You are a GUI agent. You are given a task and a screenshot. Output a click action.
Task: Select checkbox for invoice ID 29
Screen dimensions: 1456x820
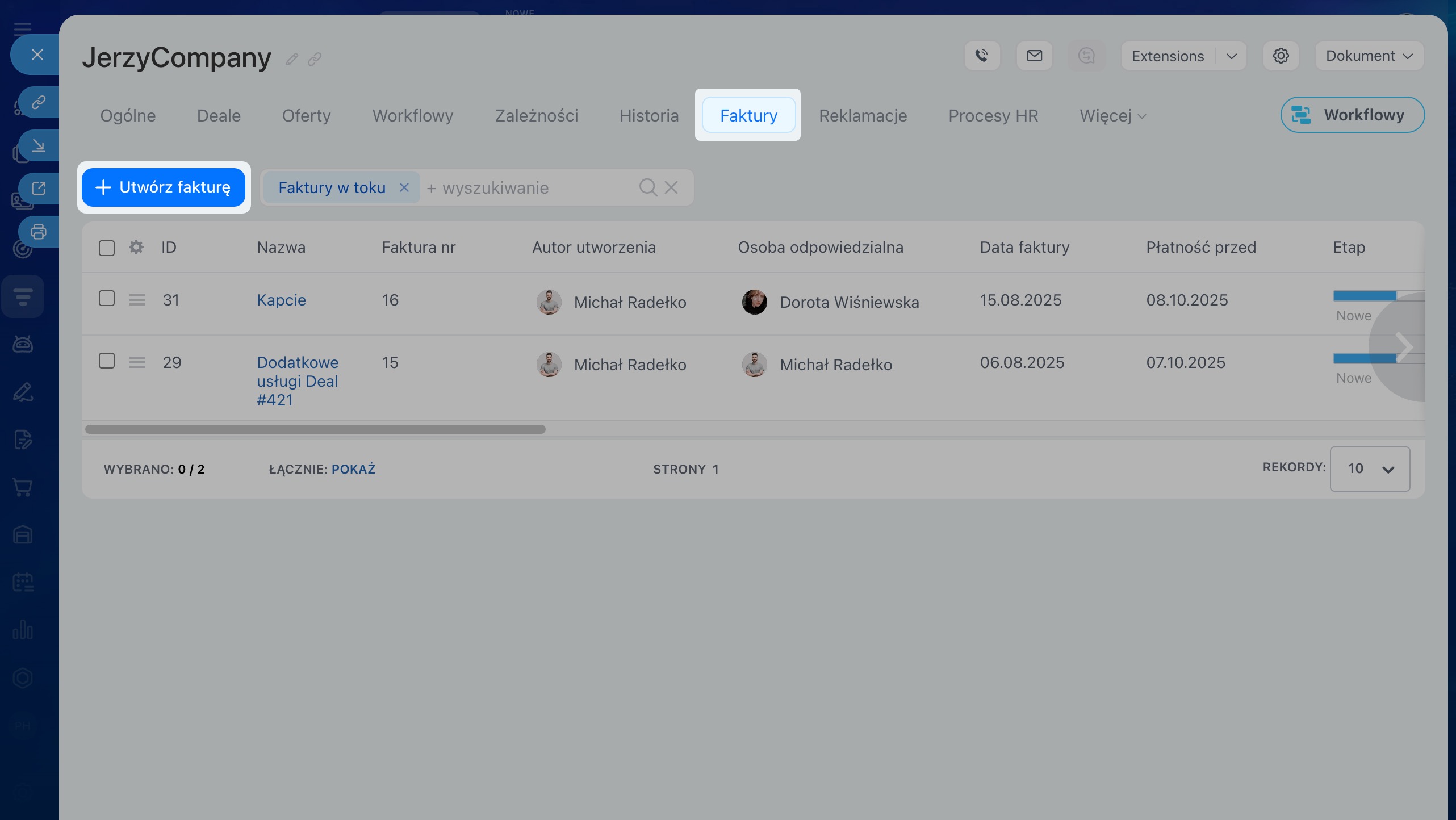pos(107,361)
